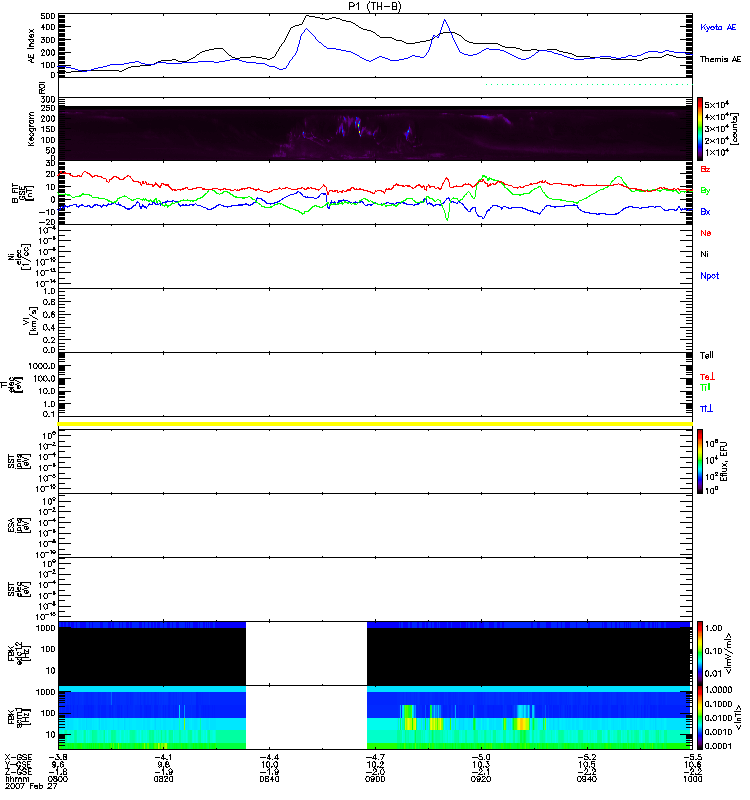Click the 0840 time tick label

click(269, 779)
